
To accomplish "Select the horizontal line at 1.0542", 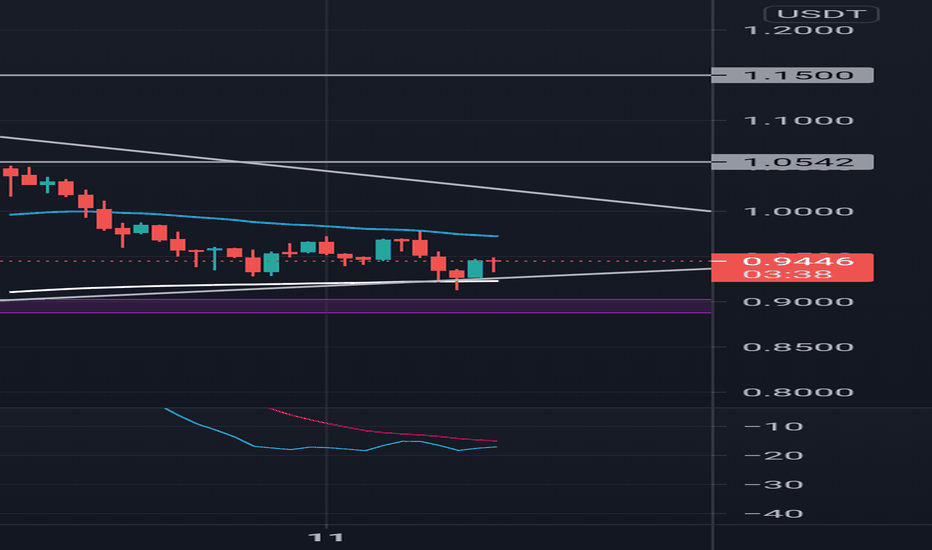I will (355, 162).
